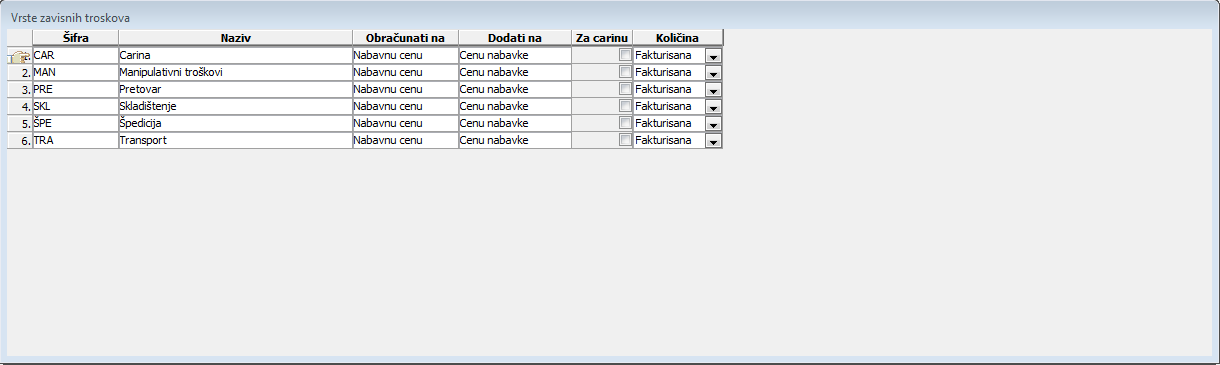This screenshot has height=365, width=1220.
Task: Click the Količina column header
Action: [677, 38]
